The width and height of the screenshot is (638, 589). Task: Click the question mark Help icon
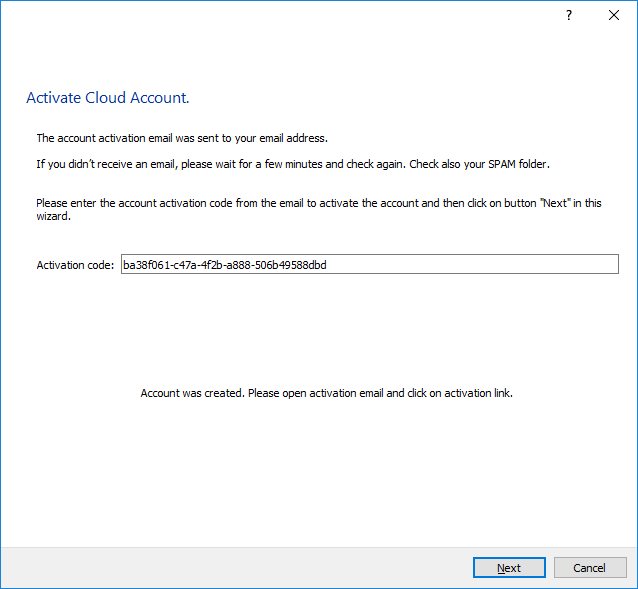point(569,15)
